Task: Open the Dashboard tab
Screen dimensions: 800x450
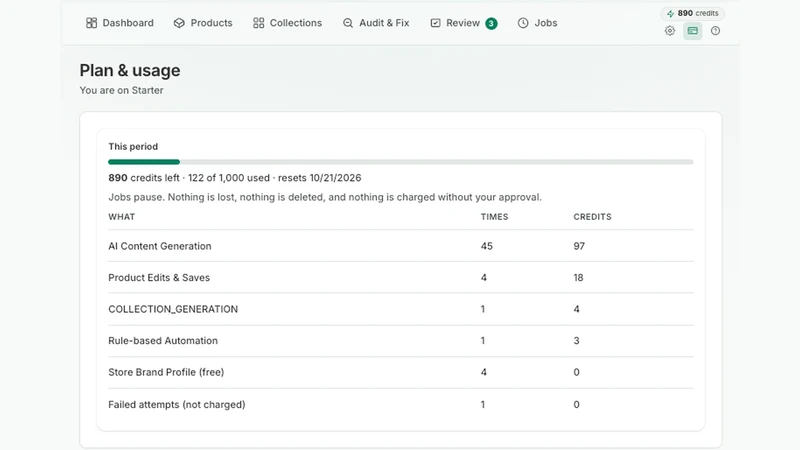Action: [x=120, y=23]
